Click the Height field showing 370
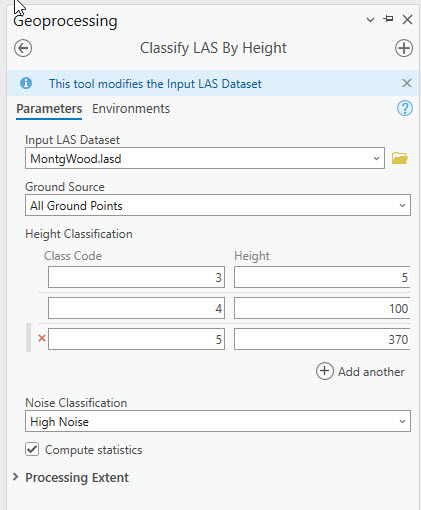The image size is (421, 510). pyautogui.click(x=322, y=339)
